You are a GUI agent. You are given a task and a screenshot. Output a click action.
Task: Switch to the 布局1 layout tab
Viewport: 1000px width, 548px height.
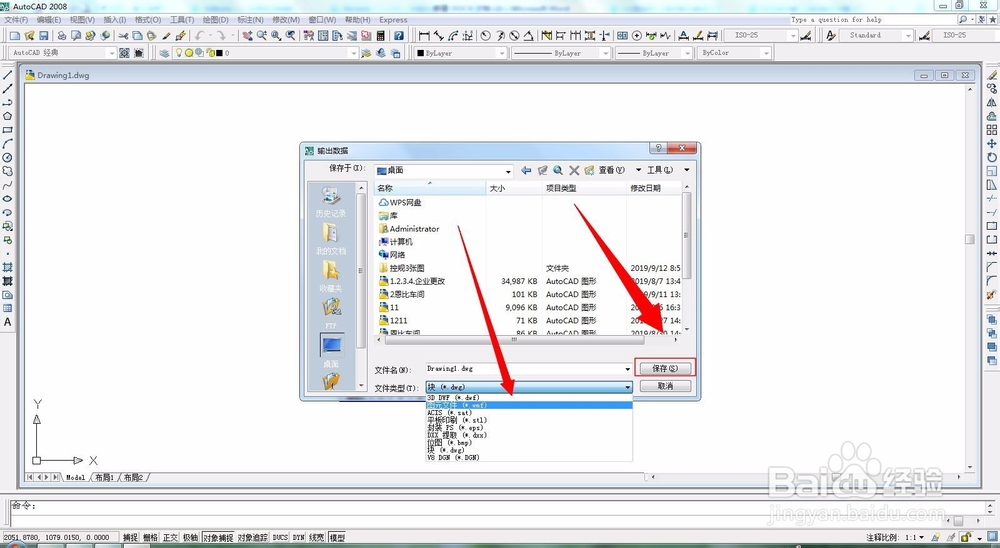[104, 477]
